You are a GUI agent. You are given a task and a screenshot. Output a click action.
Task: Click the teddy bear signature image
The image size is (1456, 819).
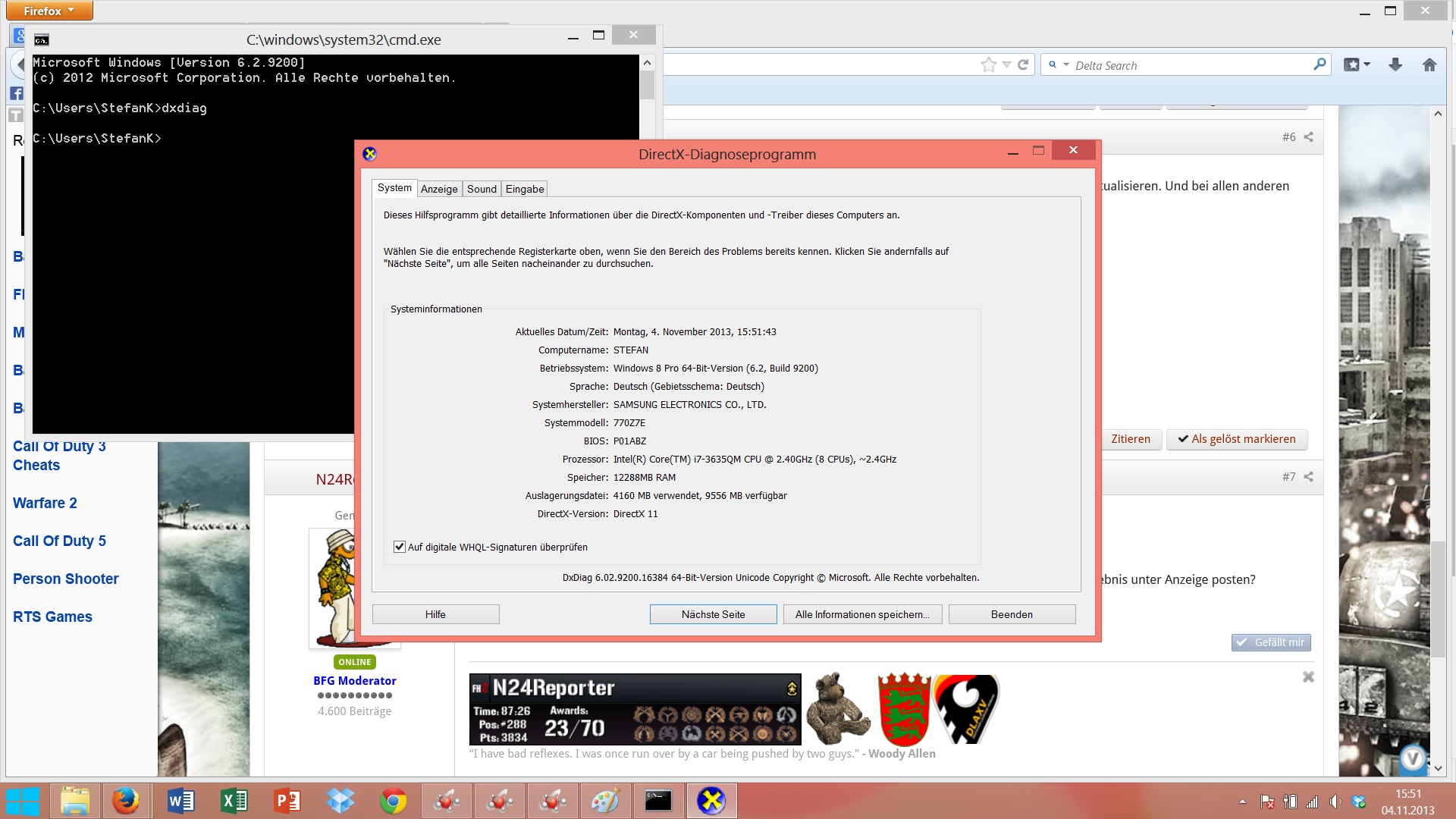[838, 708]
